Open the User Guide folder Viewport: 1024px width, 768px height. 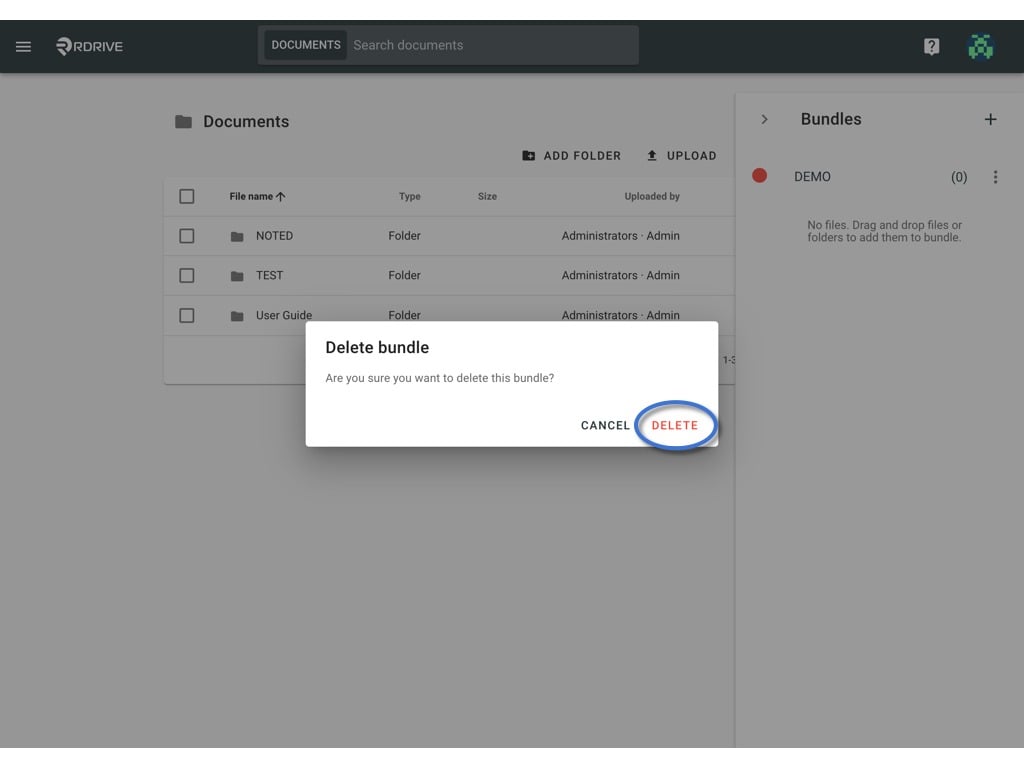pyautogui.click(x=284, y=315)
